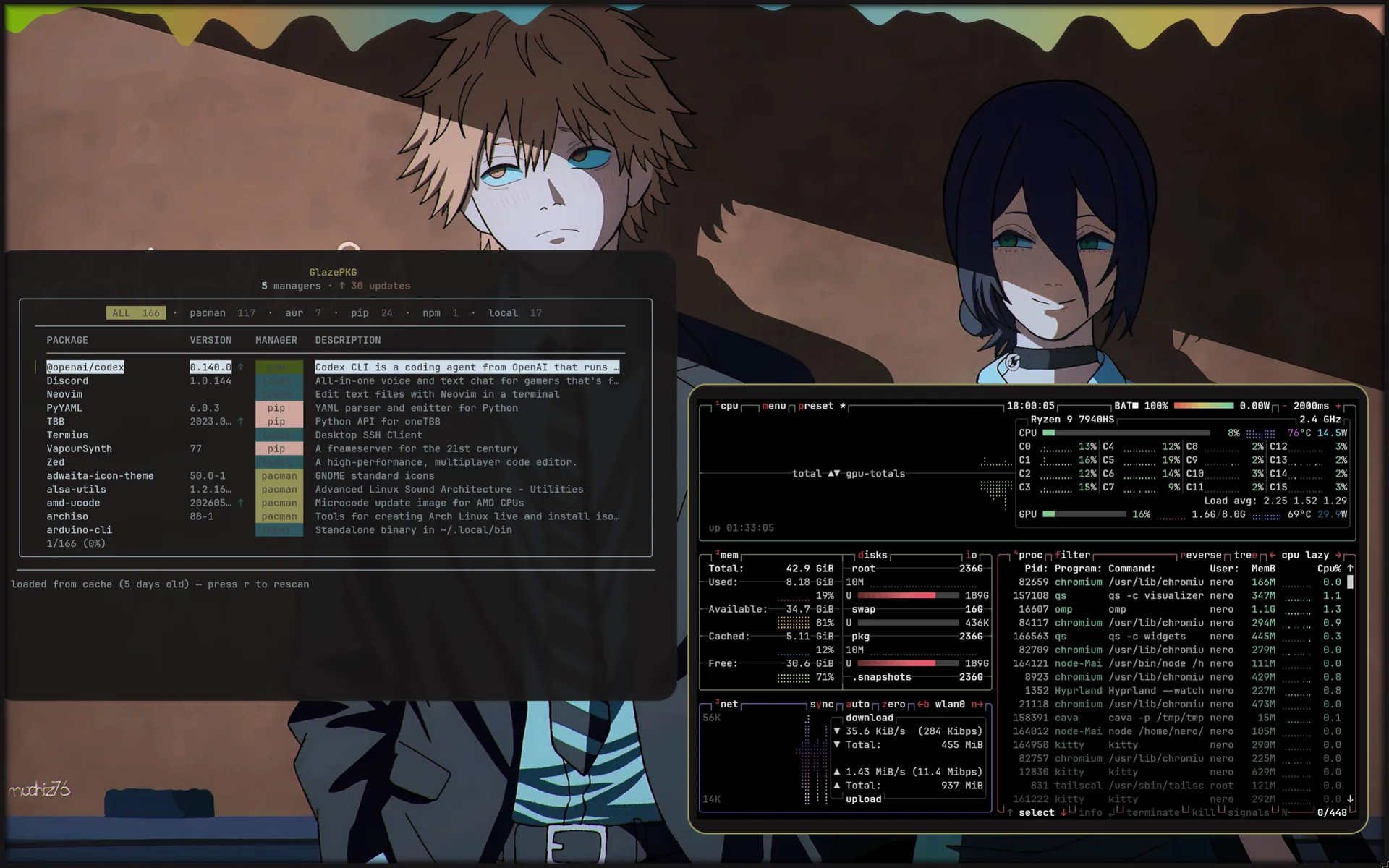Toggle 'tree' view in the proc box
This screenshot has height=868, width=1389.
click(1245, 555)
